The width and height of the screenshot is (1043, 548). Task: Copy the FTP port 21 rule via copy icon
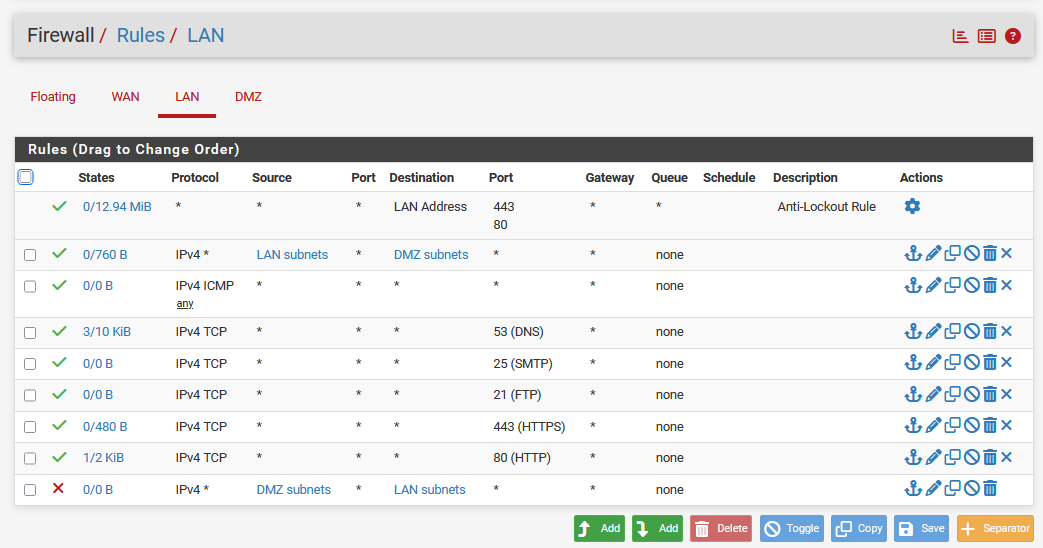point(952,394)
